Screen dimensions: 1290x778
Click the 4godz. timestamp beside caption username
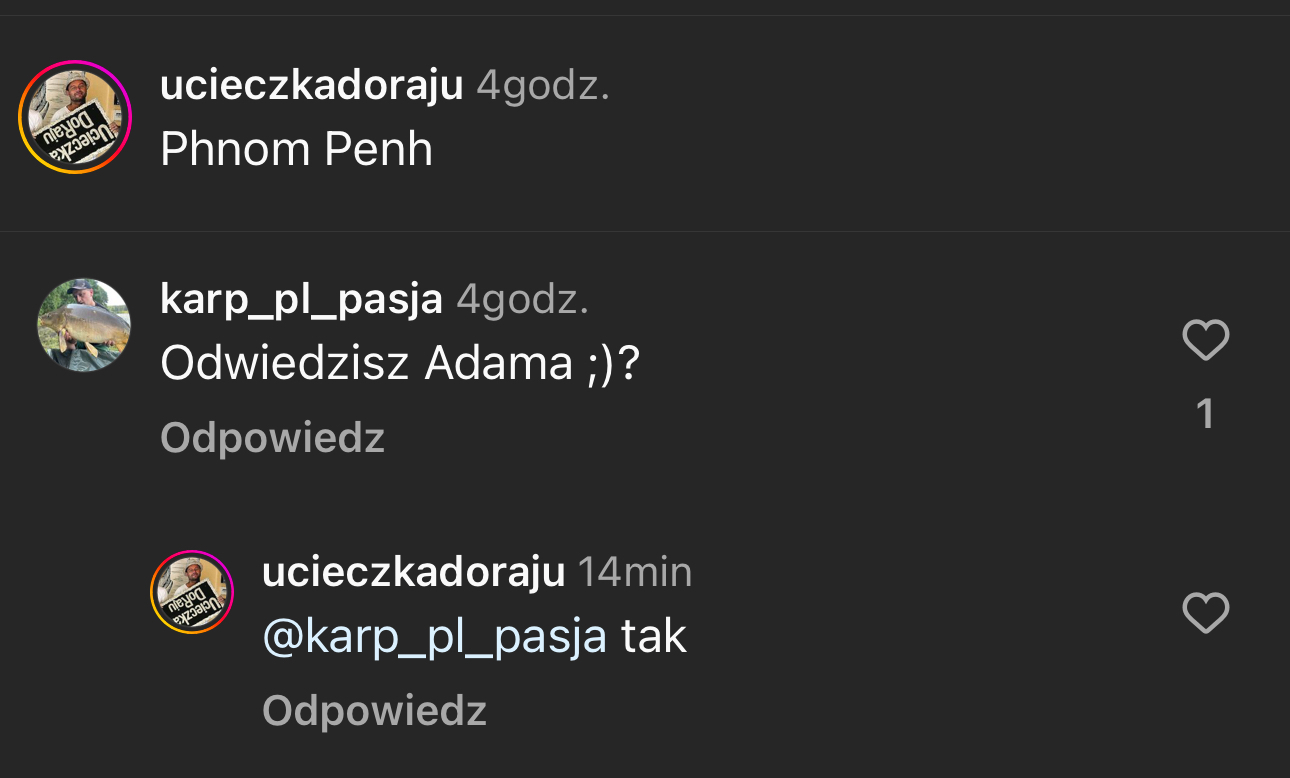(543, 86)
